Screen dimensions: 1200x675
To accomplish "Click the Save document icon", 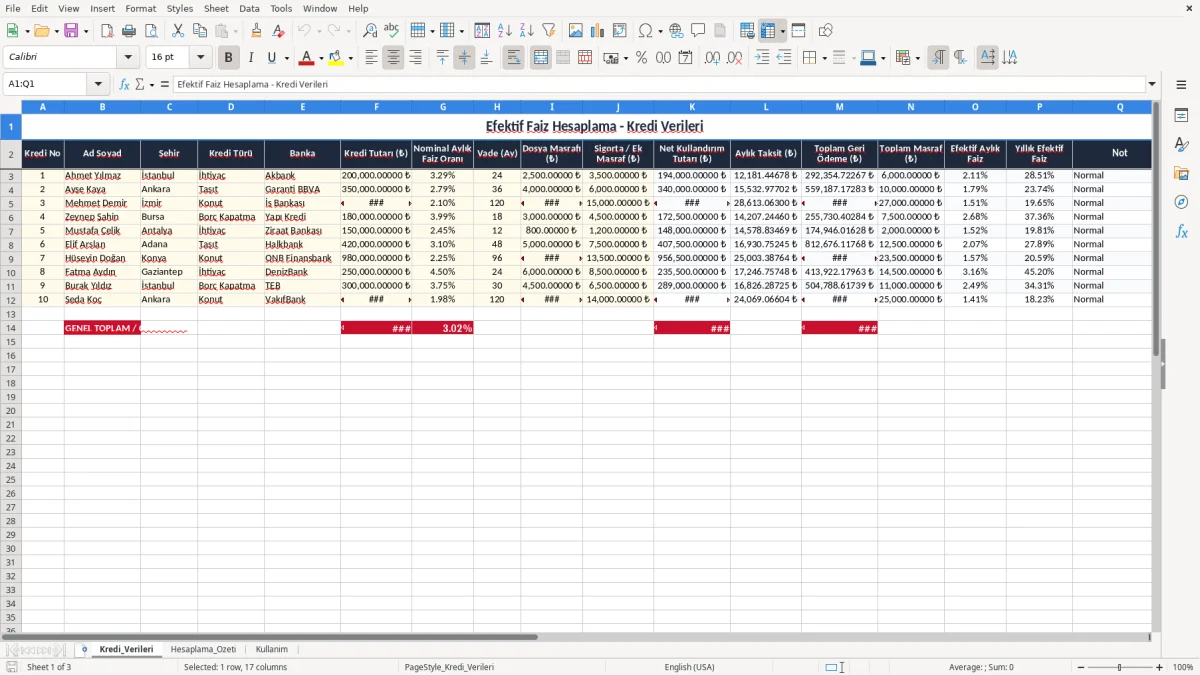I will click(x=71, y=31).
